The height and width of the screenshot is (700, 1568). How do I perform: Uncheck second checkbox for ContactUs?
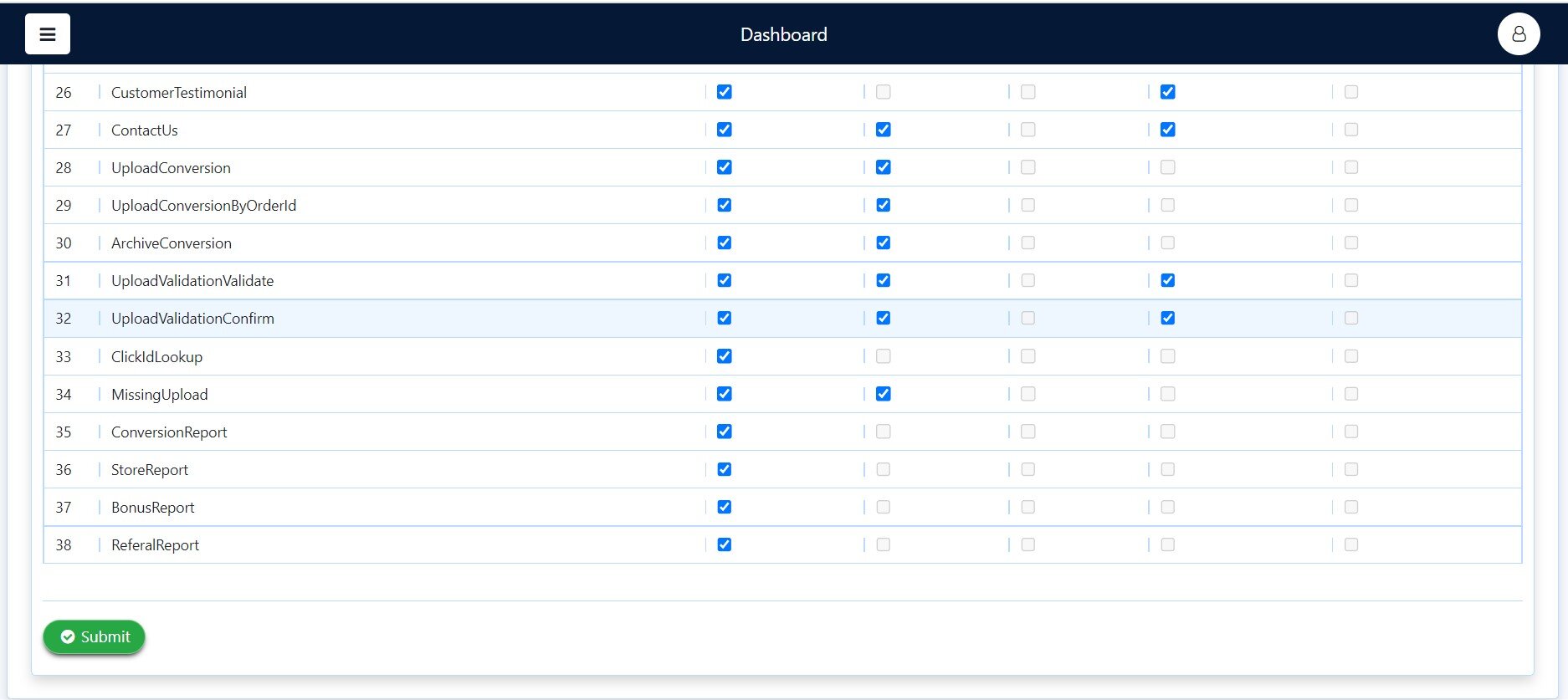click(884, 130)
